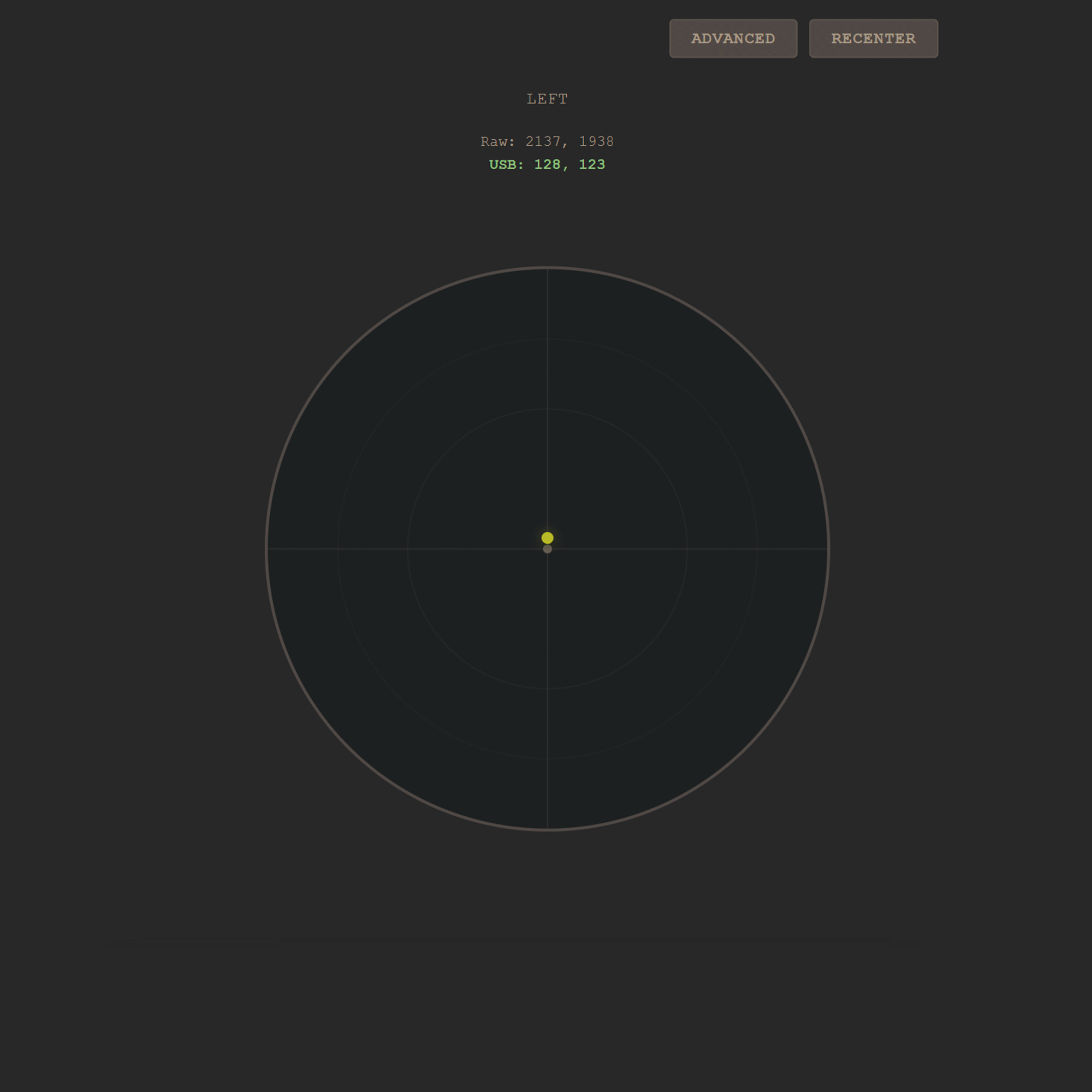Click middle ring at lower vertical axis crossing

[x=547, y=758]
